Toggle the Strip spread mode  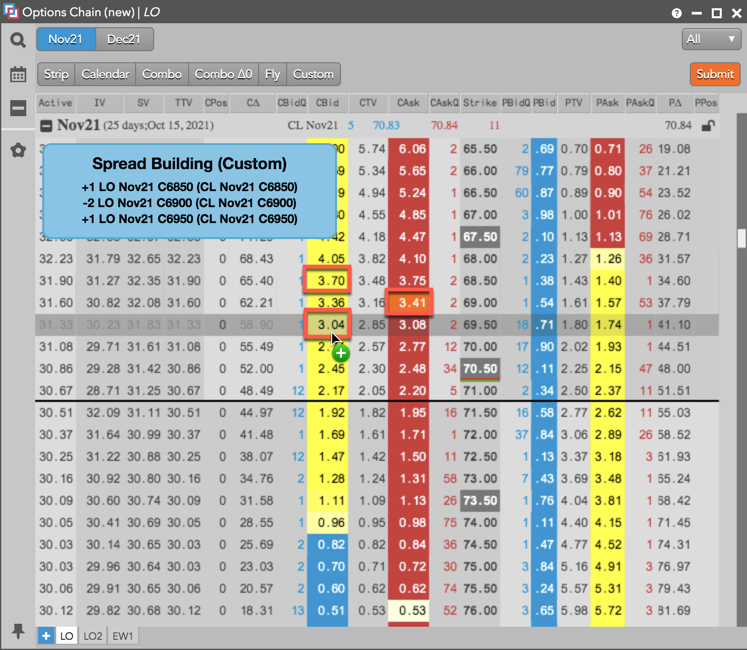tap(56, 74)
